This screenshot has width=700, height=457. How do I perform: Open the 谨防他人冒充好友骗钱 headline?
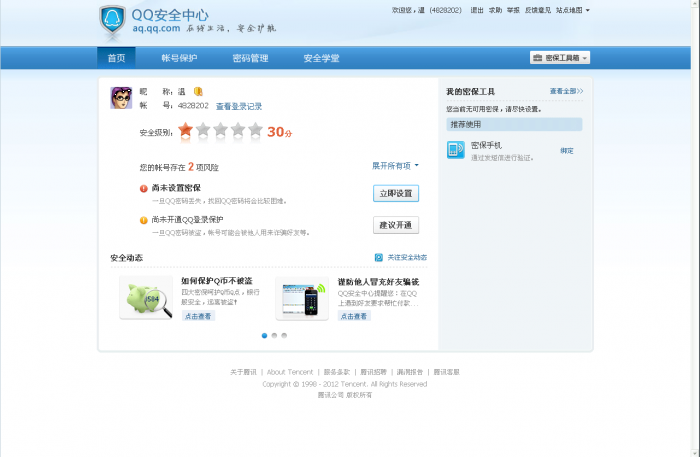pyautogui.click(x=378, y=282)
